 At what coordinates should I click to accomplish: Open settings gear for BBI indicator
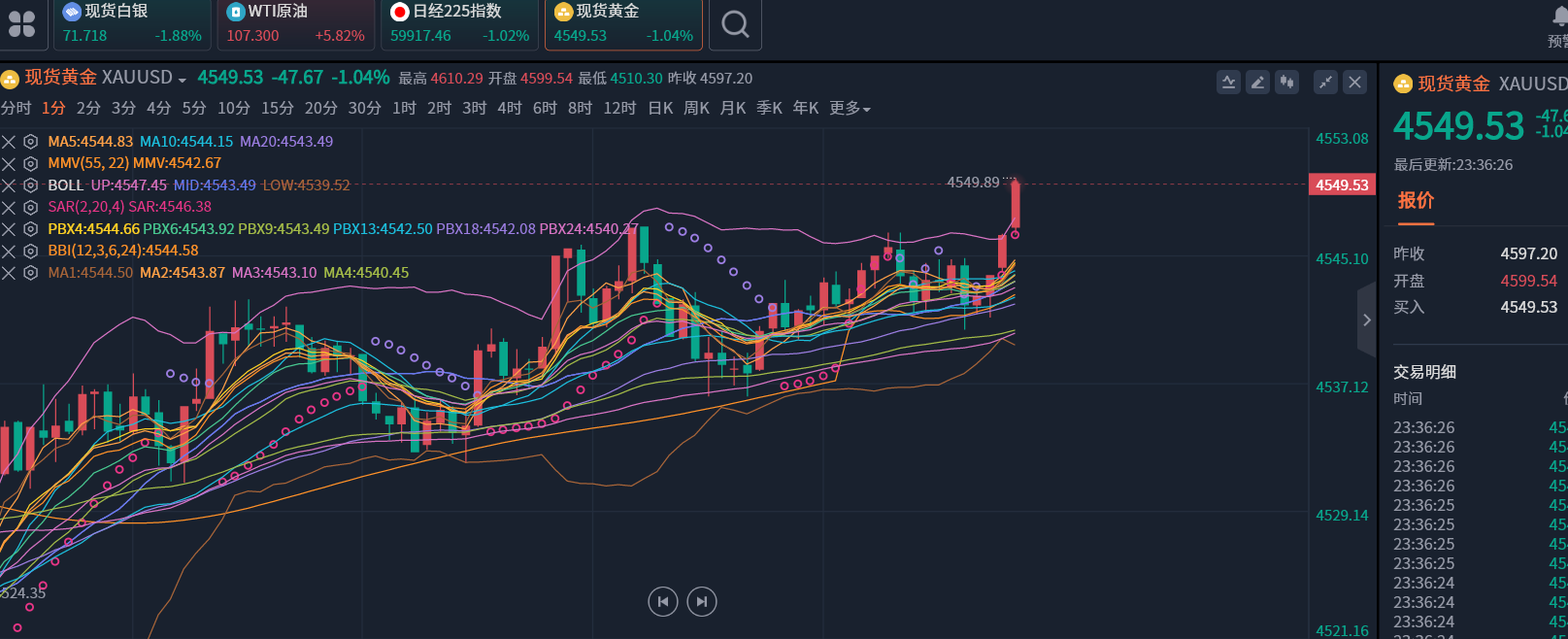click(x=30, y=252)
